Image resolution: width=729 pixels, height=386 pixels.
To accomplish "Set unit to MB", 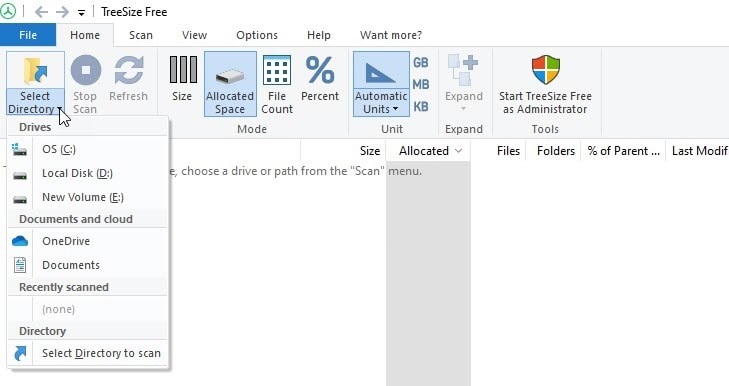I will (x=421, y=85).
